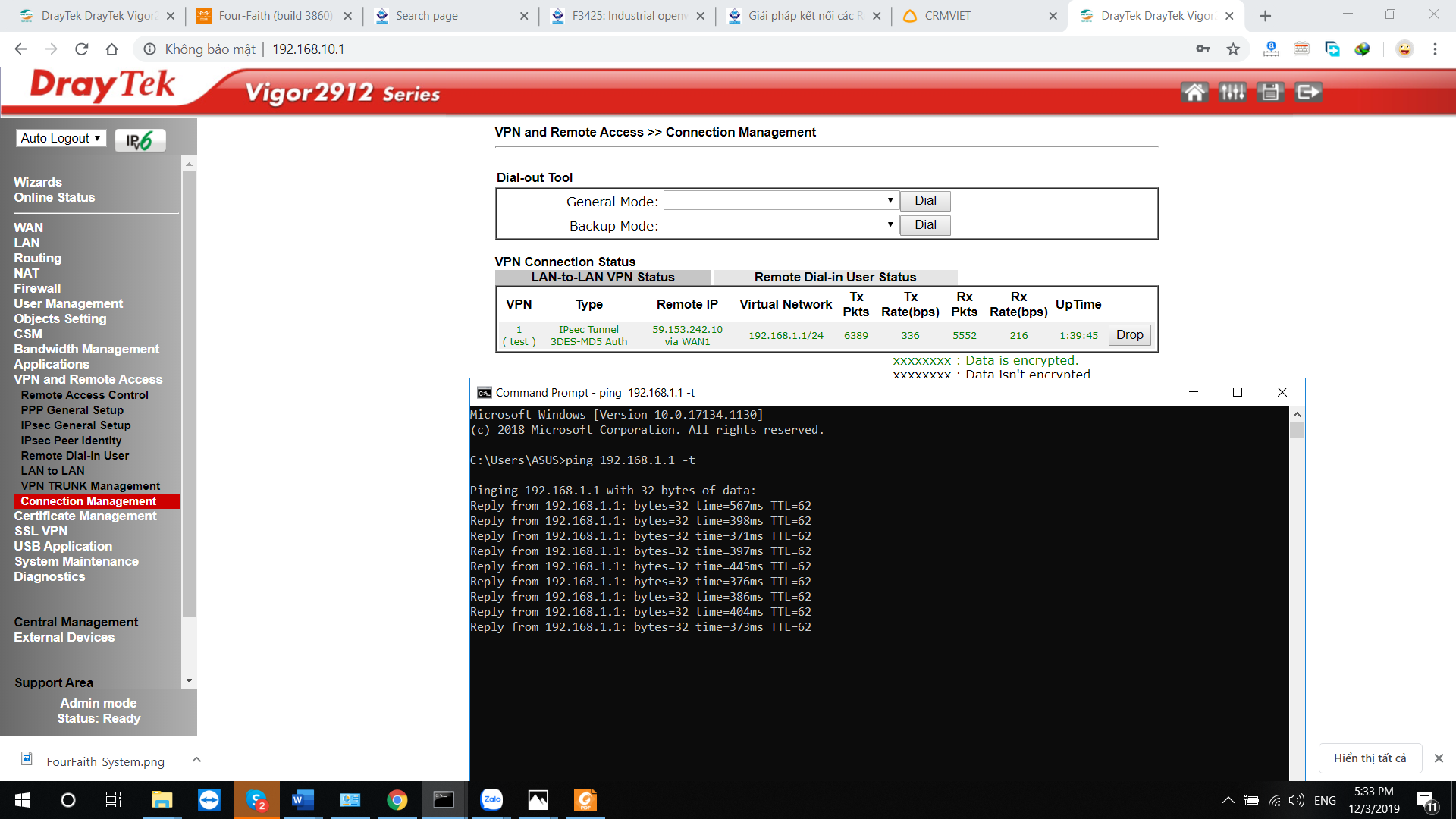Open the General Mode dropdown
Viewport: 1456px width, 819px height.
coord(781,201)
